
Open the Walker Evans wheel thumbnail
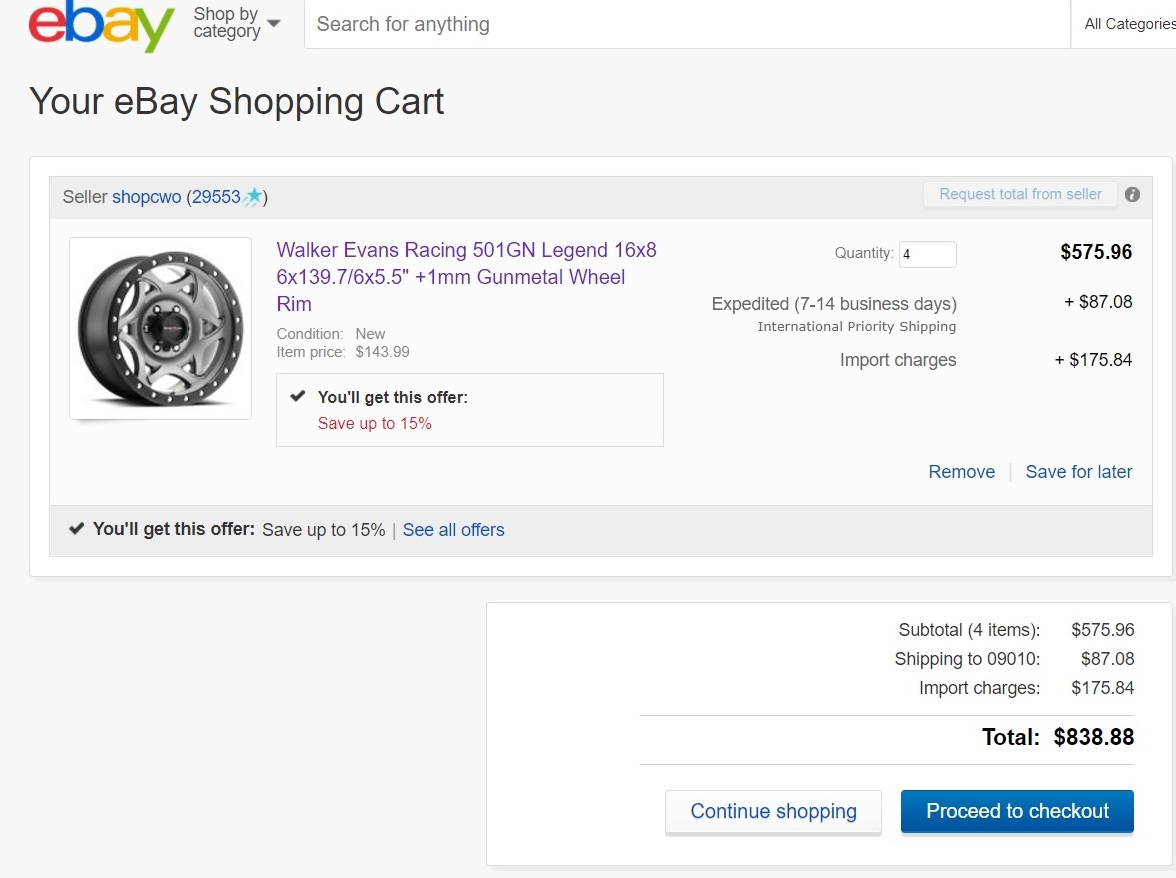pos(160,328)
